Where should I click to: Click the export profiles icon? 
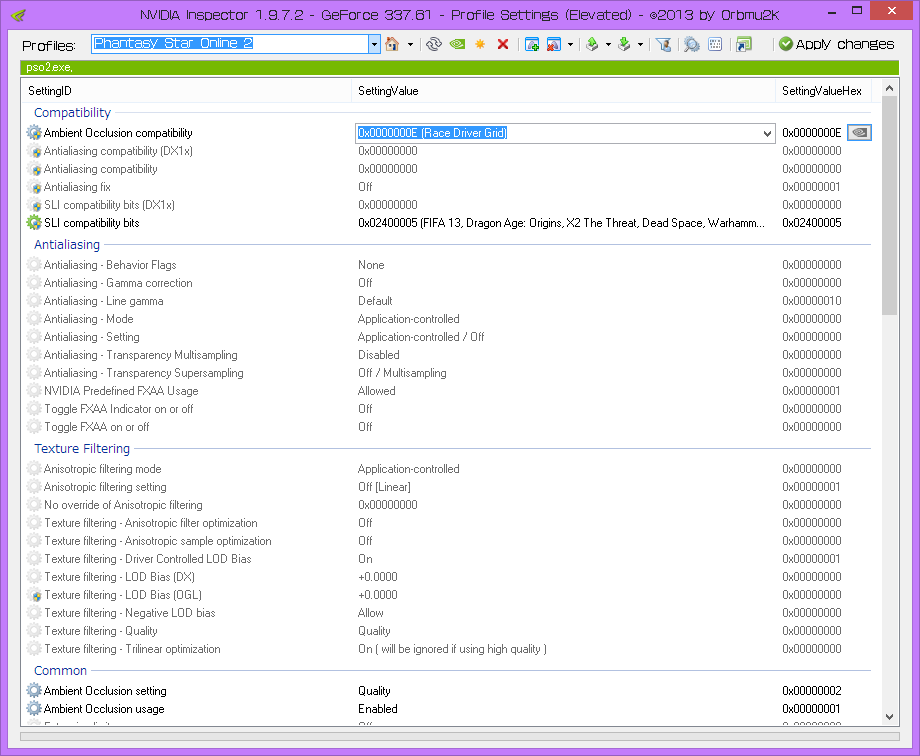tap(593, 44)
